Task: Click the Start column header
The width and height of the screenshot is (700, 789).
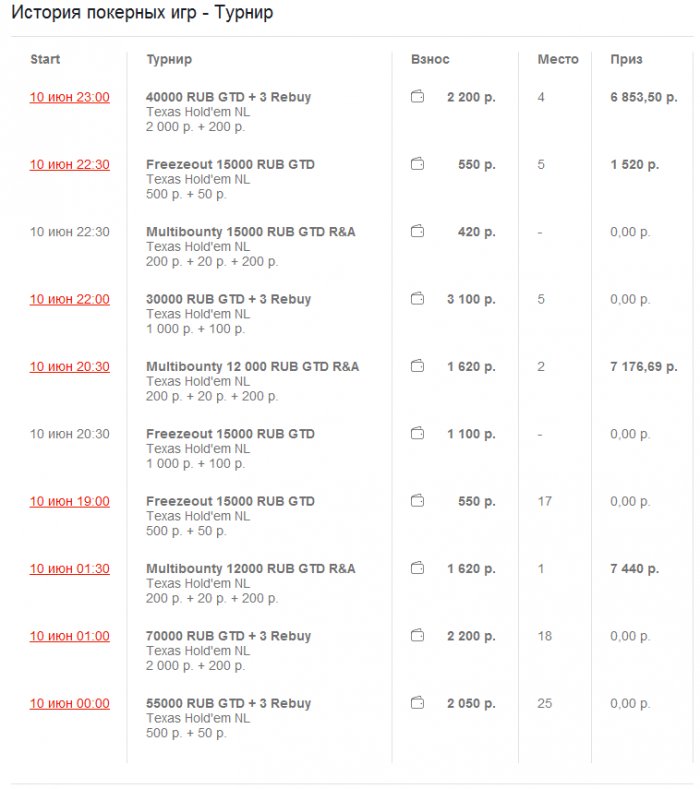Action: click(45, 60)
